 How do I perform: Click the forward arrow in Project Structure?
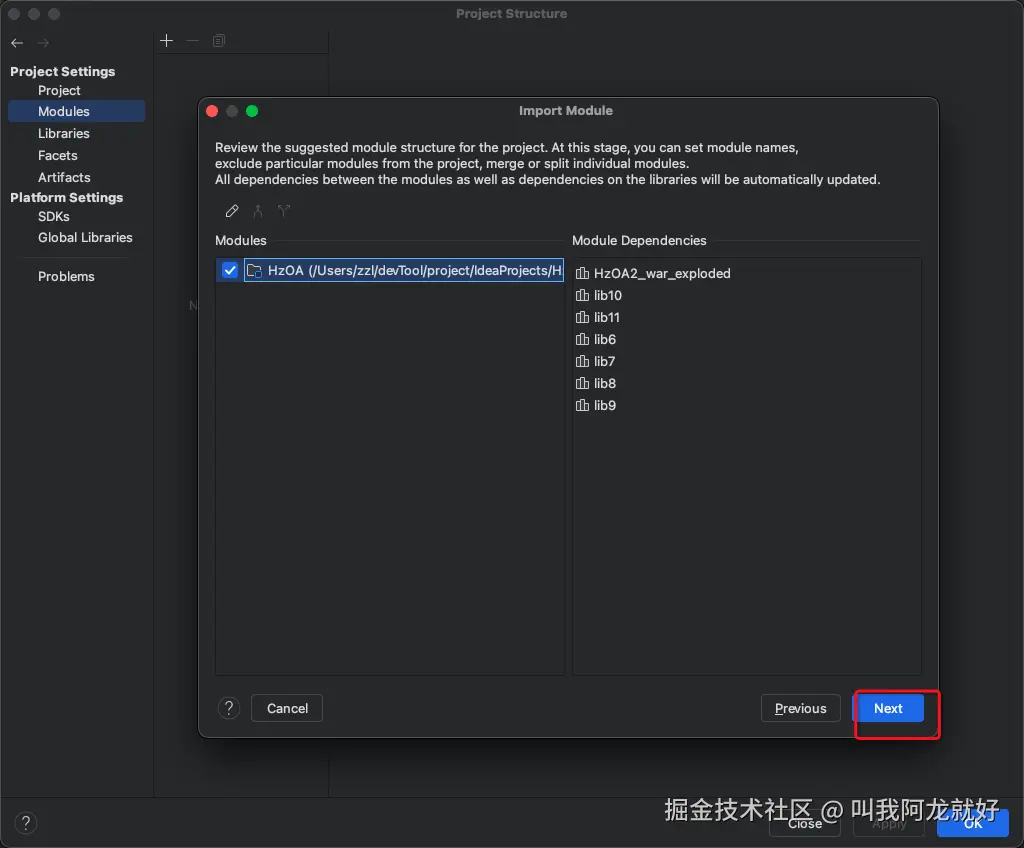coord(44,43)
